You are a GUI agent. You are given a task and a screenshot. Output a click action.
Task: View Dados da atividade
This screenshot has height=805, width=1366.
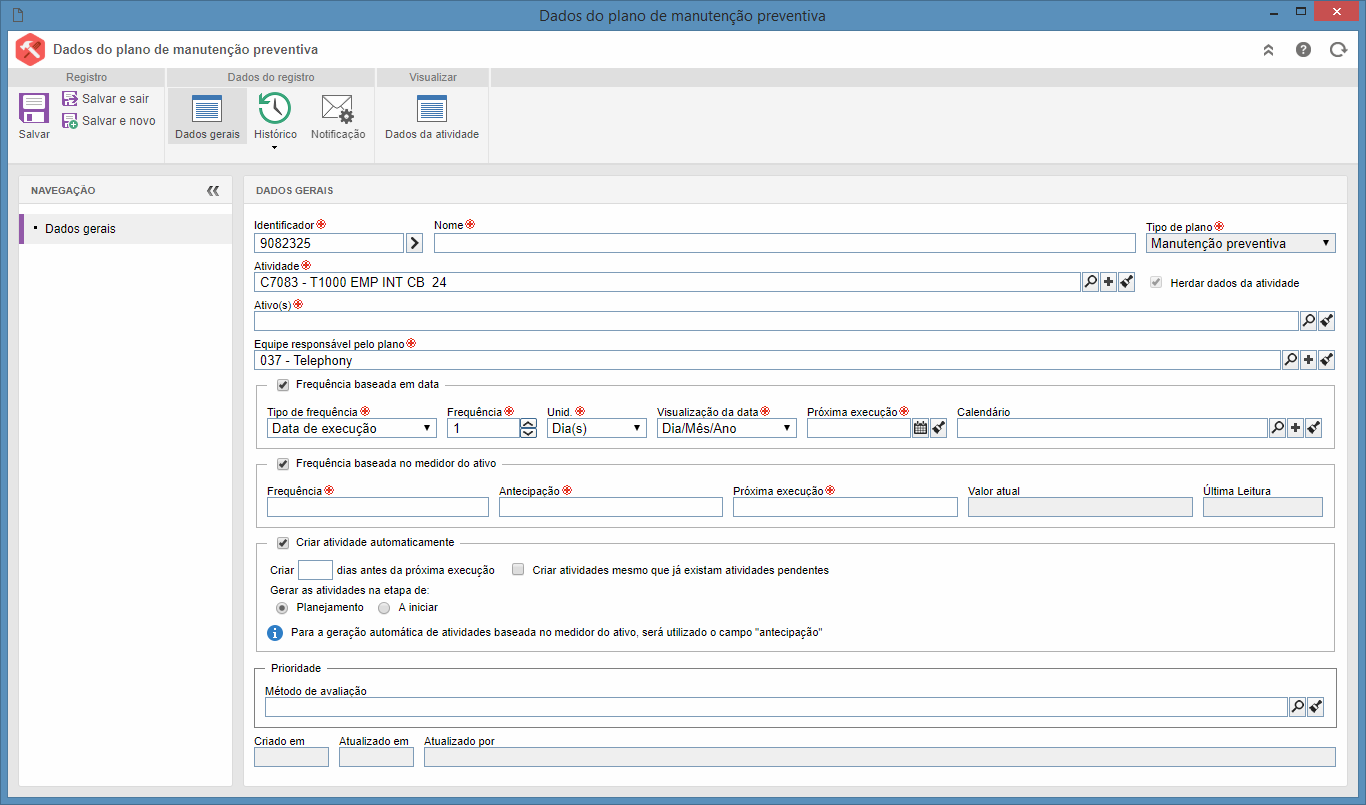[432, 116]
